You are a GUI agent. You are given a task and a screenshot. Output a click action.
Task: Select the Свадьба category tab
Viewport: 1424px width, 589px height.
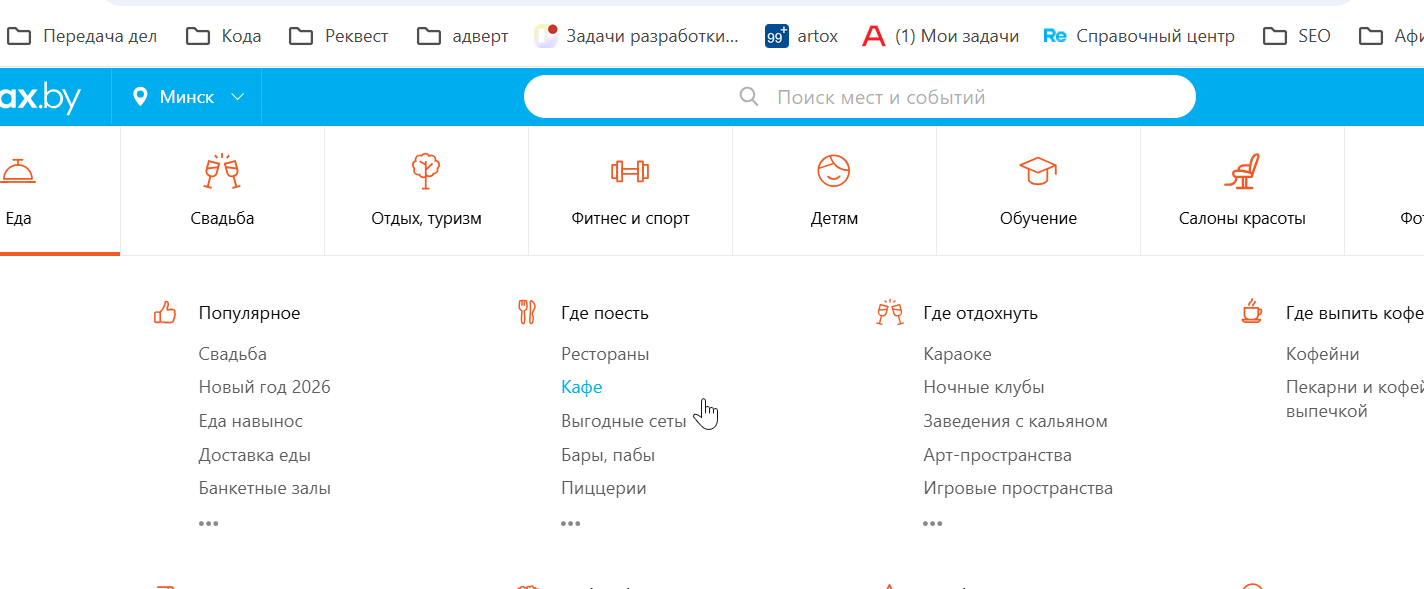[222, 191]
